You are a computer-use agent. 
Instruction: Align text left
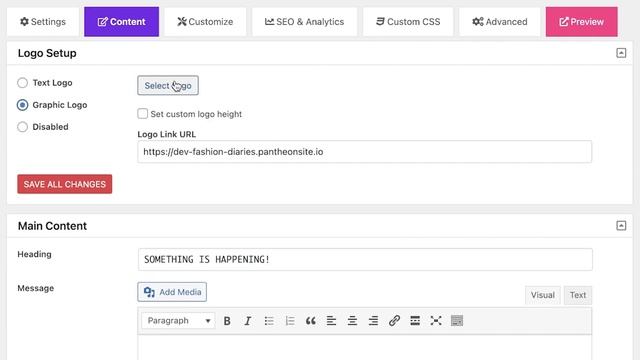coord(331,321)
